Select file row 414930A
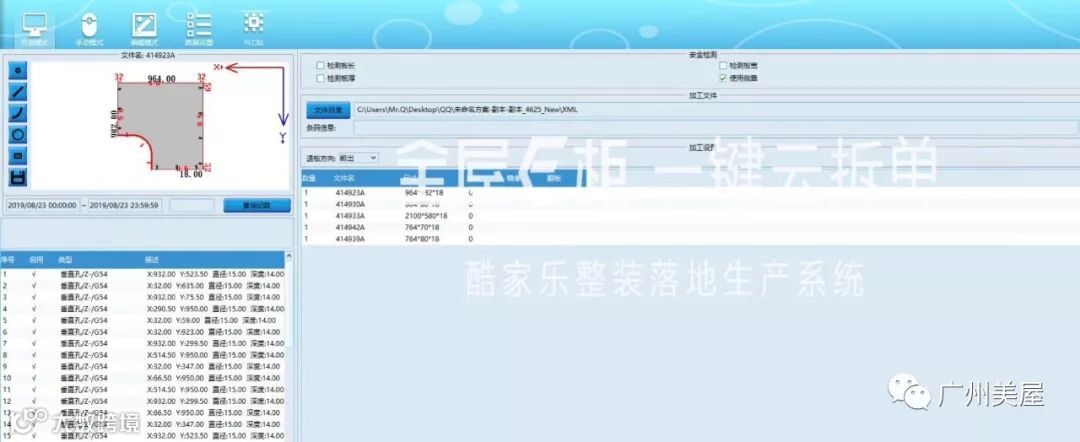The height and width of the screenshot is (442, 1080). 690,204
